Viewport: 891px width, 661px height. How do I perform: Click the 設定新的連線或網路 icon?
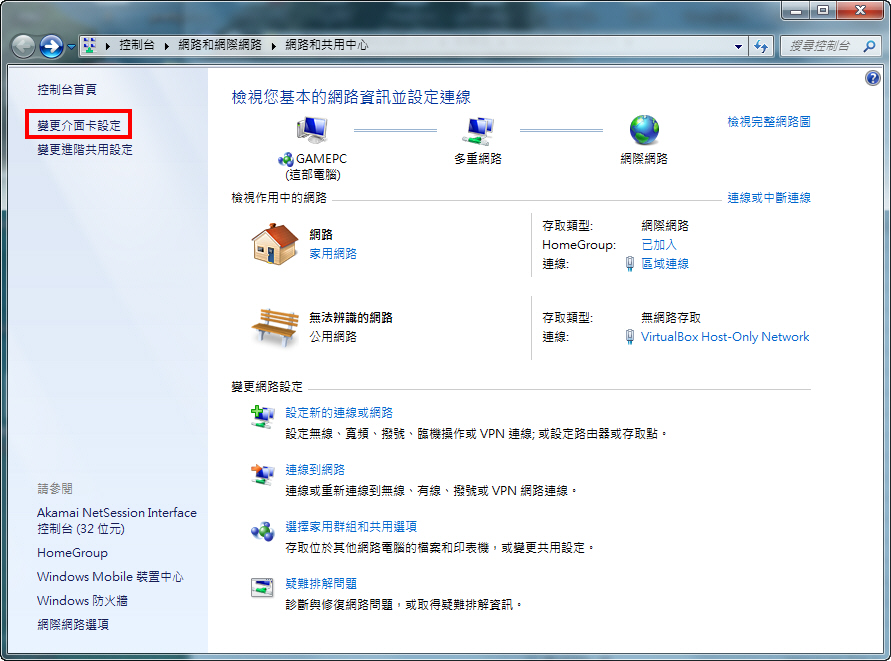263,418
